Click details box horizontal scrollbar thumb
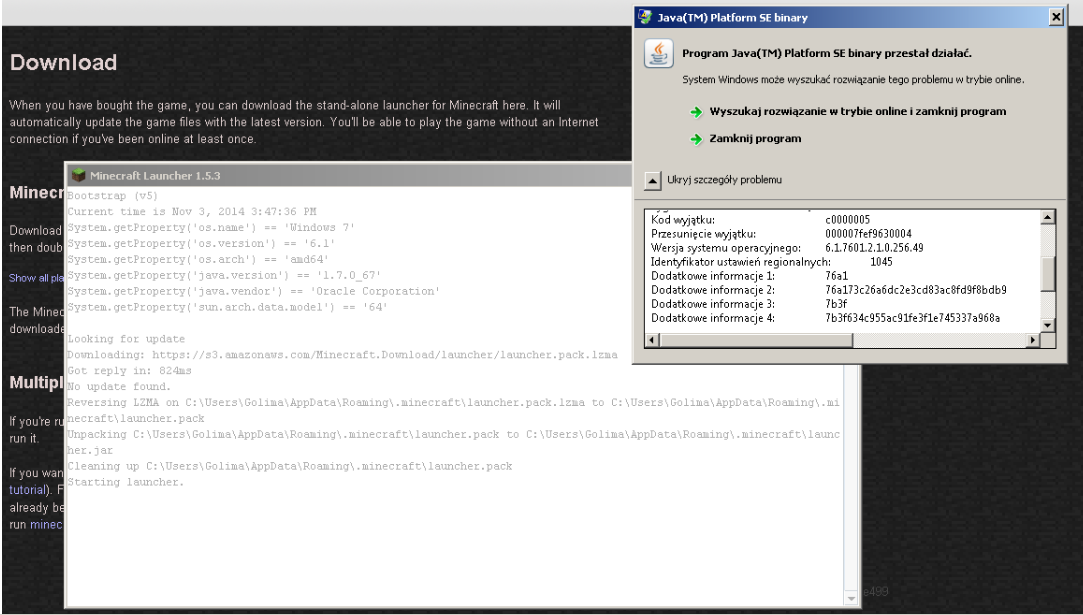Image resolution: width=1083 pixels, height=615 pixels. coord(756,340)
